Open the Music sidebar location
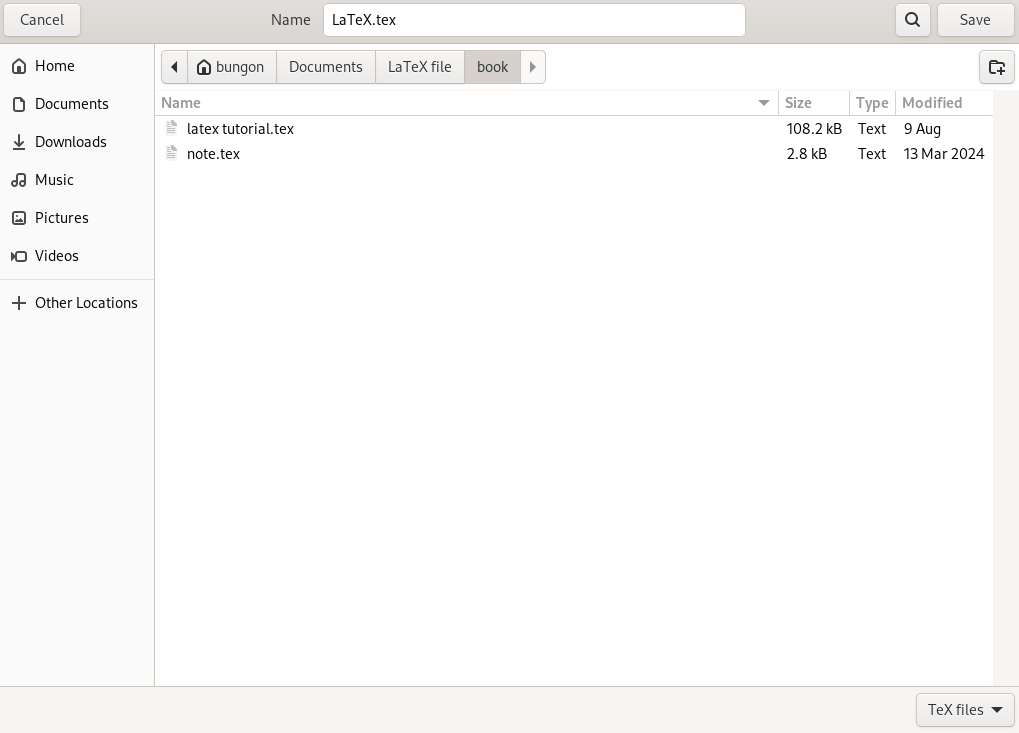 (54, 180)
